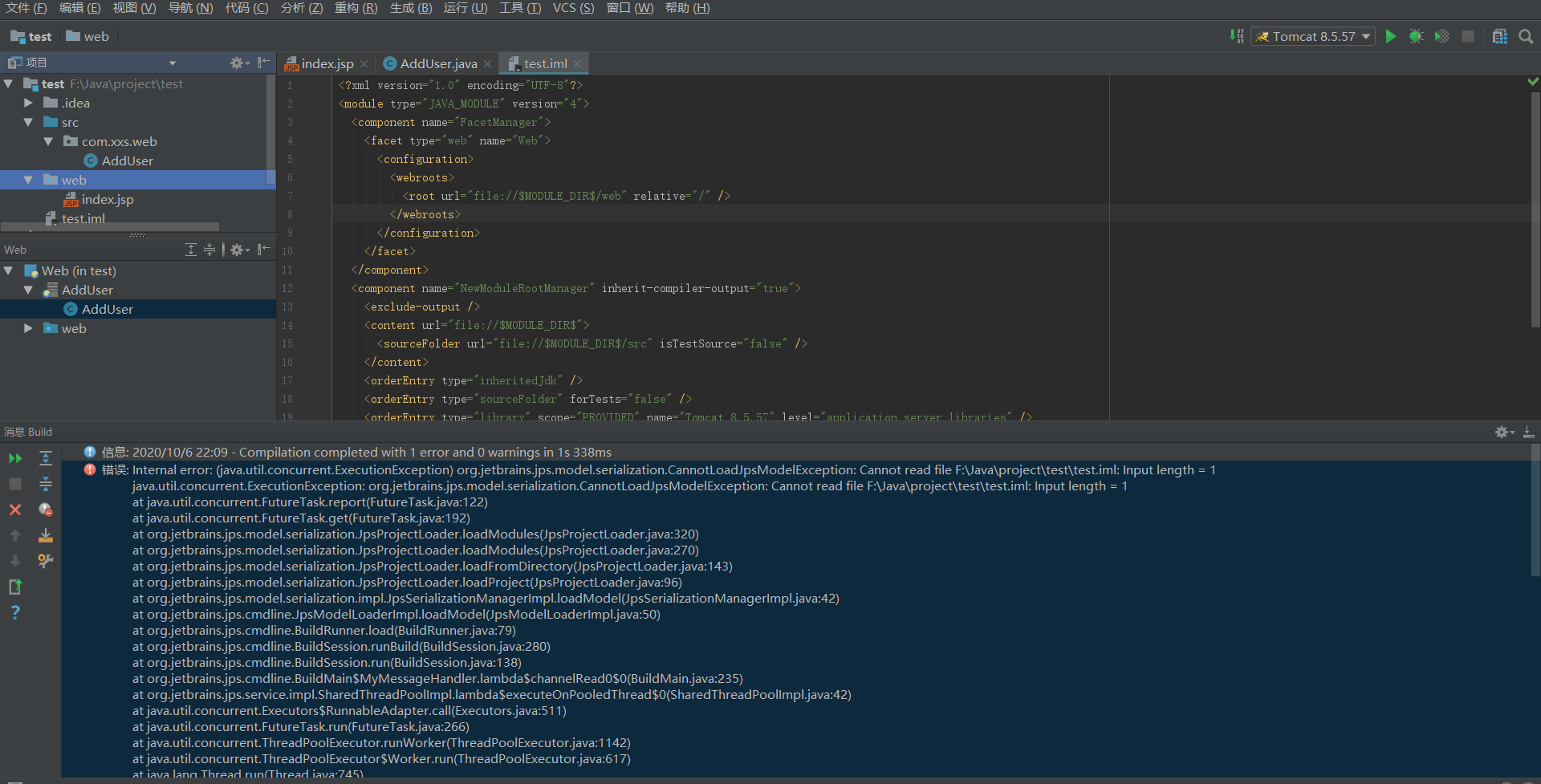Hide the Build messages panel
This screenshot has height=784, width=1541.
[1529, 432]
